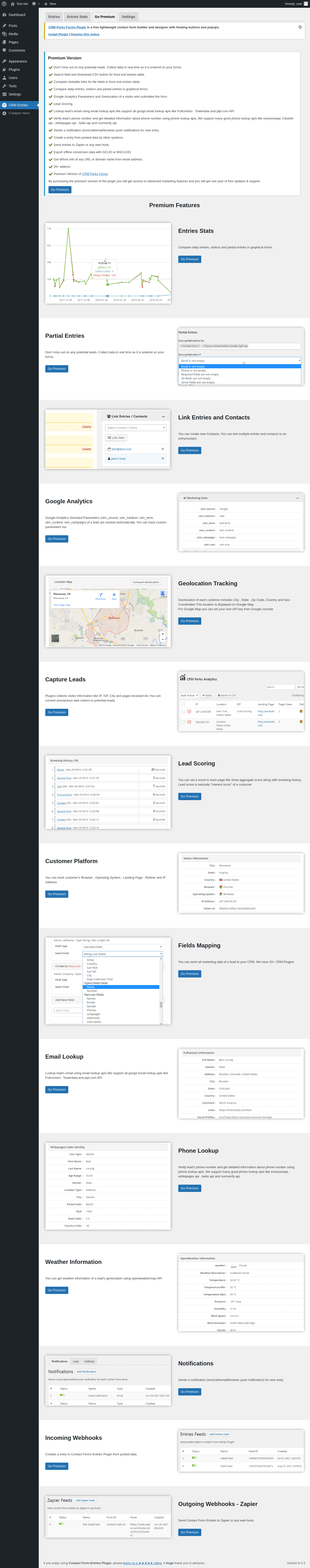Switch to the Entries Stats tab
This screenshot has width=310, height=1568.
[77, 16]
